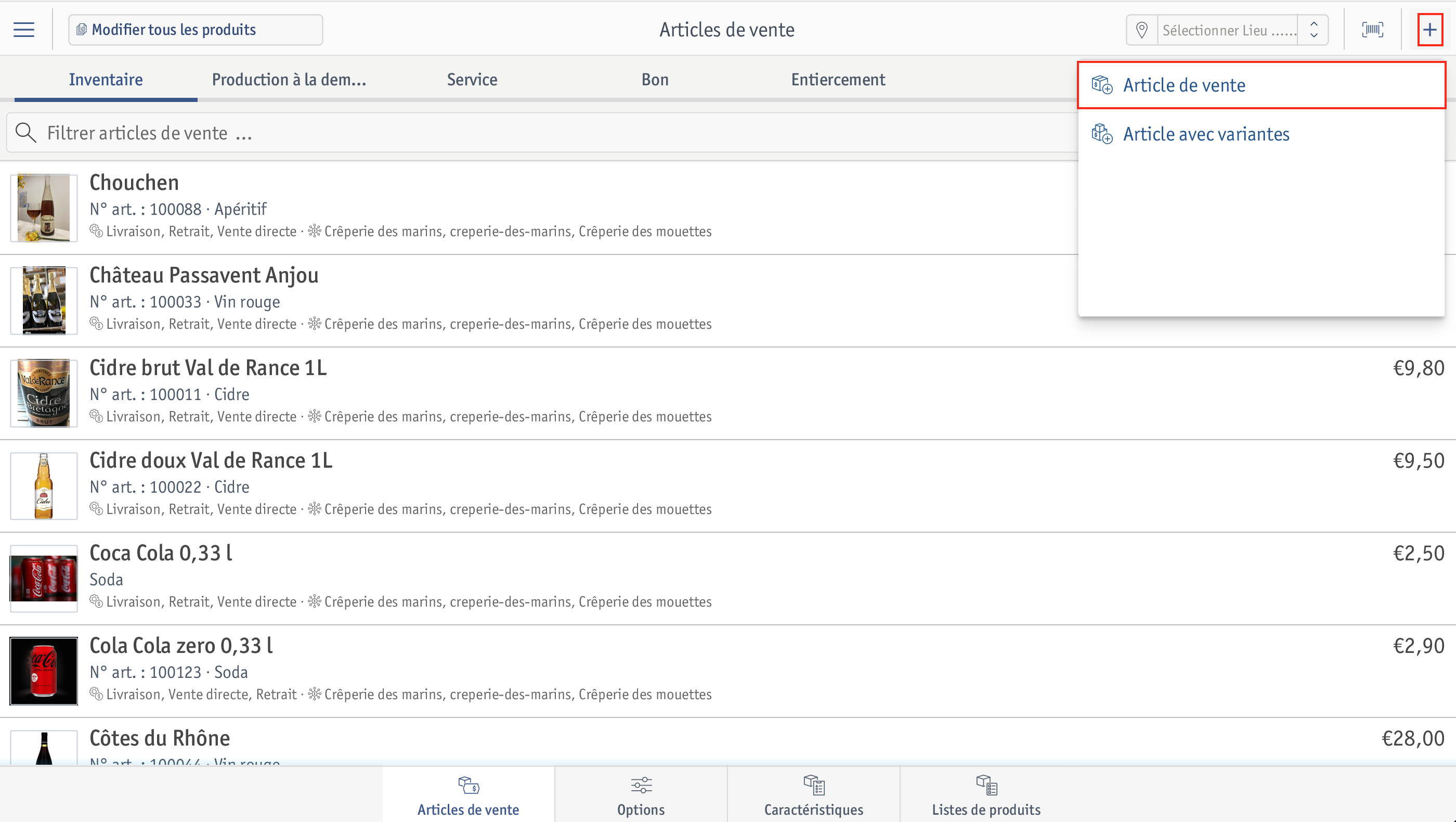Click N° art. : 100088 · Apéritif

tap(178, 209)
